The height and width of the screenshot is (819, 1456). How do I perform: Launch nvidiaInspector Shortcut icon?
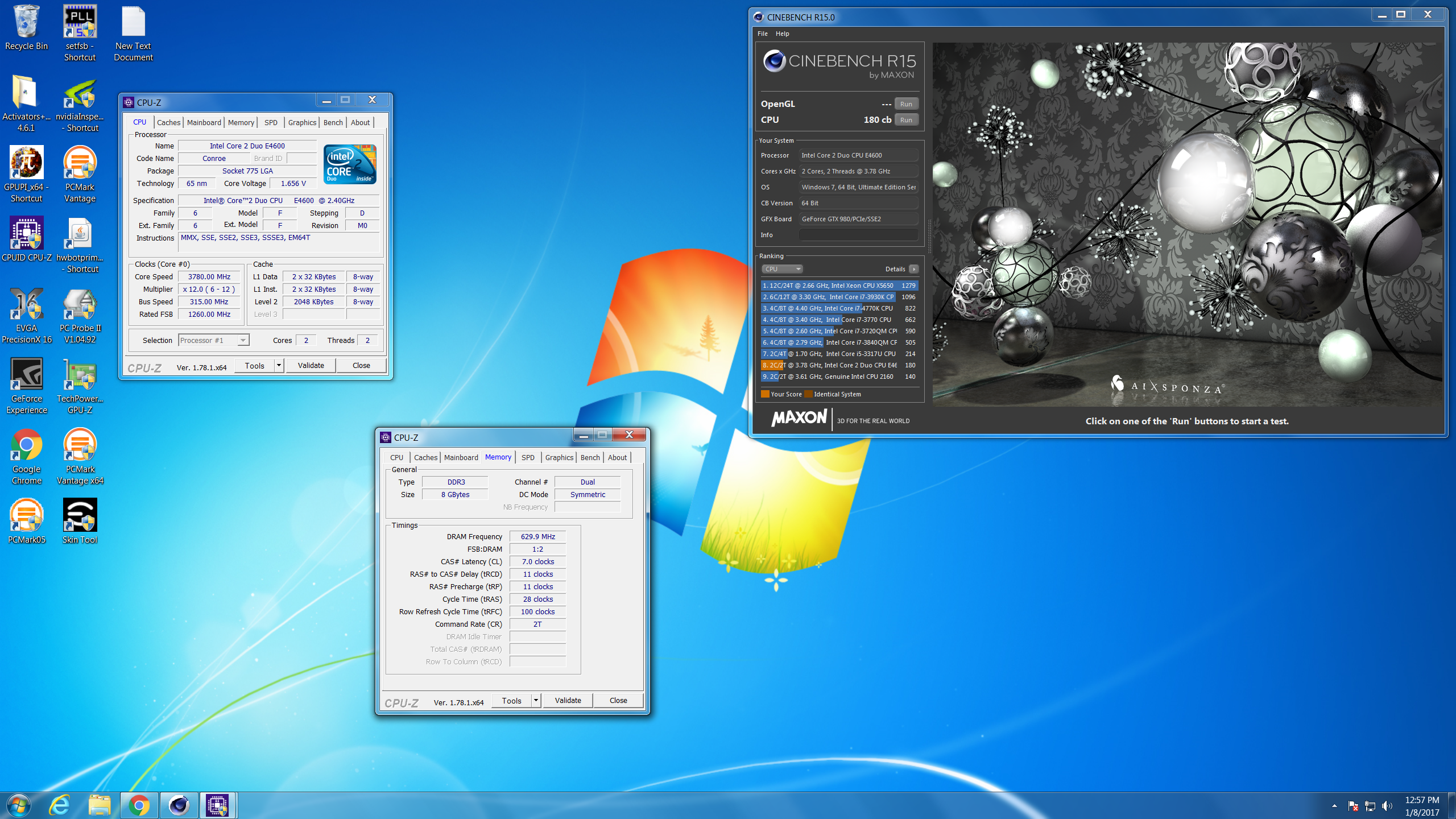point(80,104)
